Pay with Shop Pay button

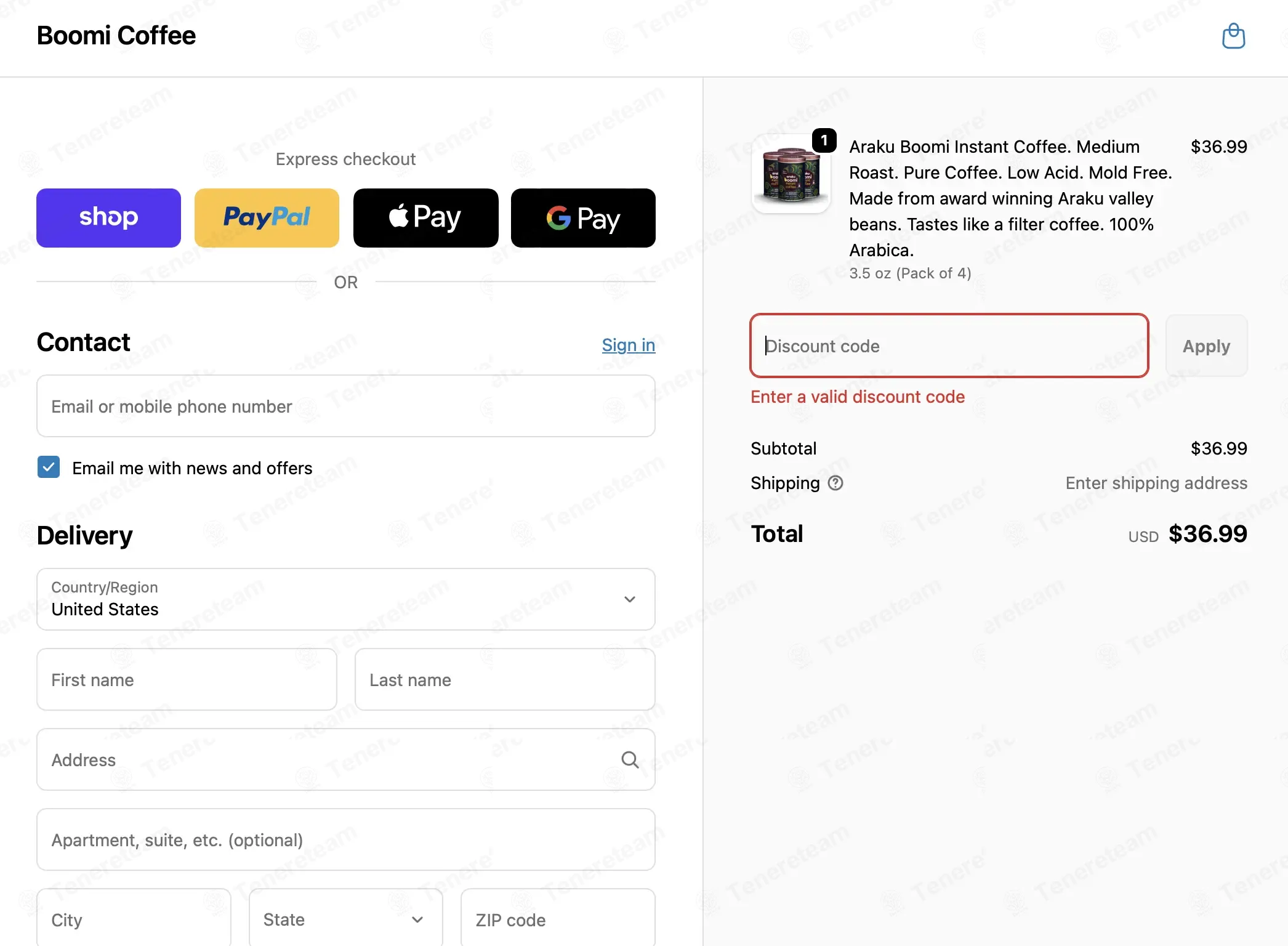(x=108, y=218)
